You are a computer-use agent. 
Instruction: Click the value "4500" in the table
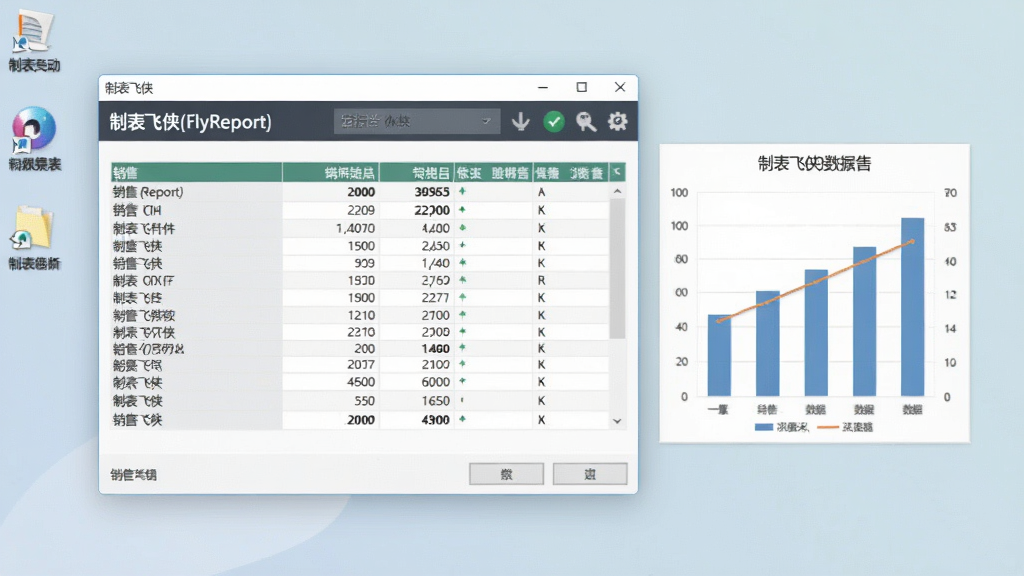[x=361, y=381]
